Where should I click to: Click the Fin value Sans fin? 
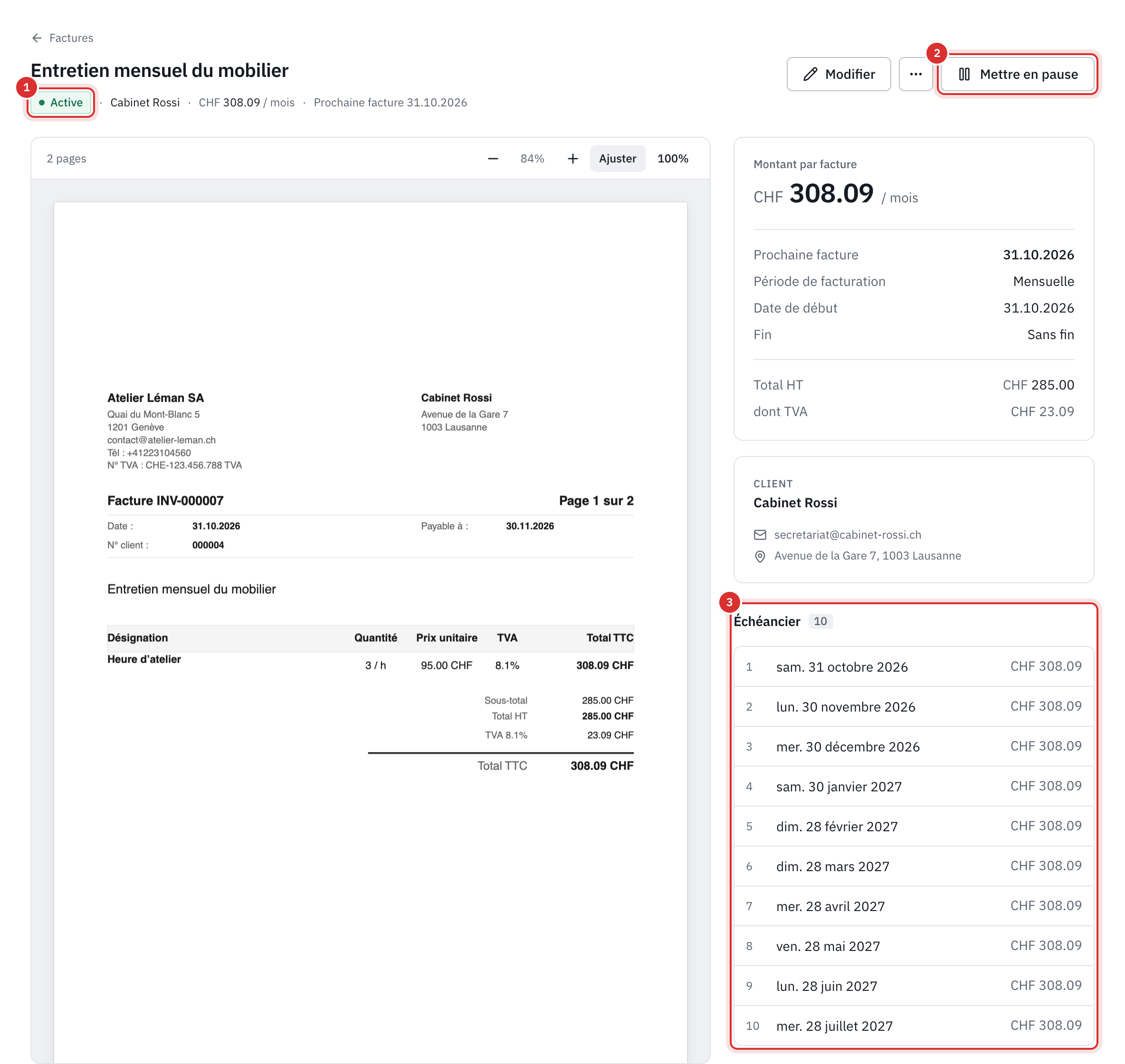click(x=1051, y=334)
